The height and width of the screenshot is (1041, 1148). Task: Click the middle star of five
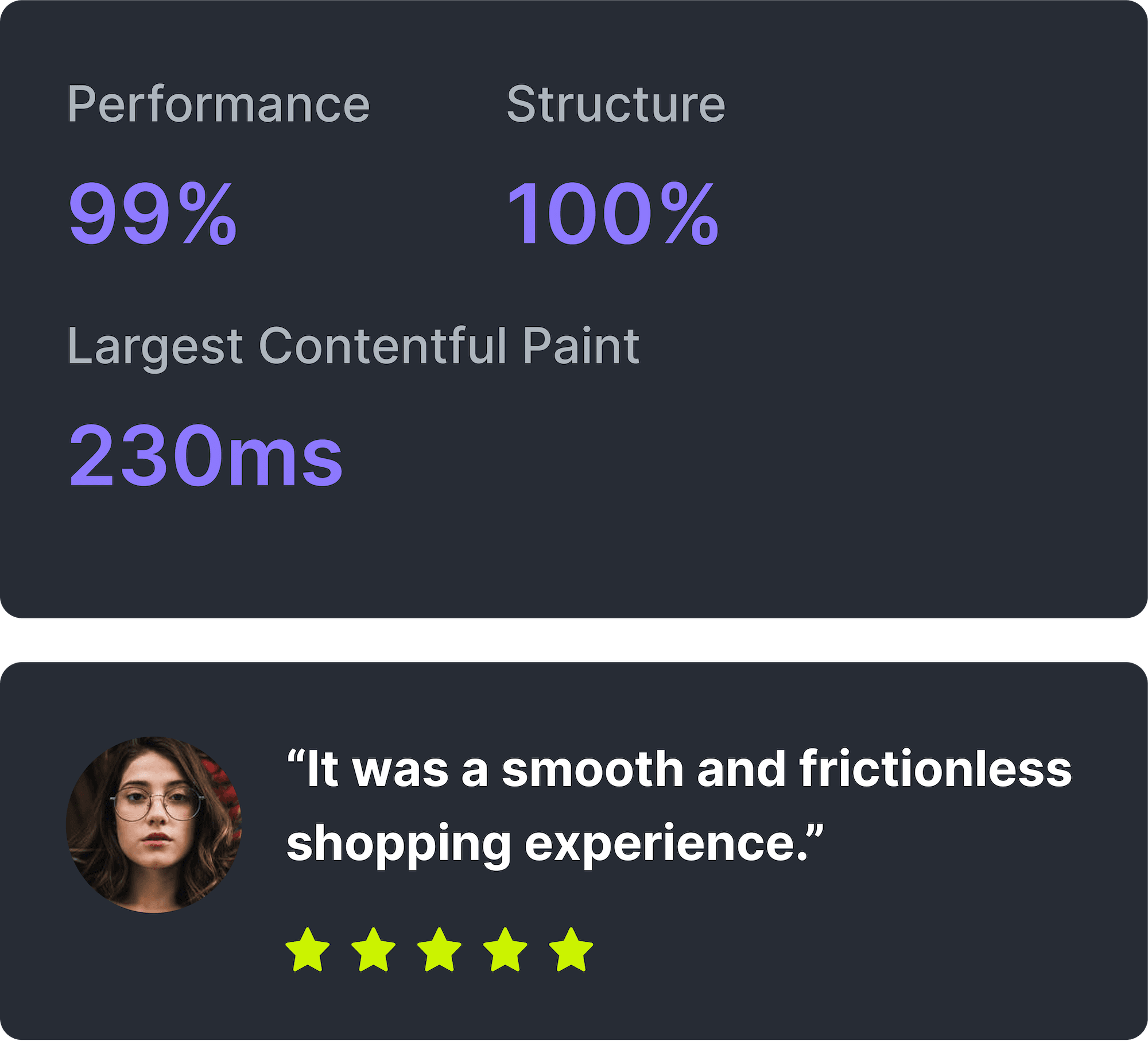point(440,950)
